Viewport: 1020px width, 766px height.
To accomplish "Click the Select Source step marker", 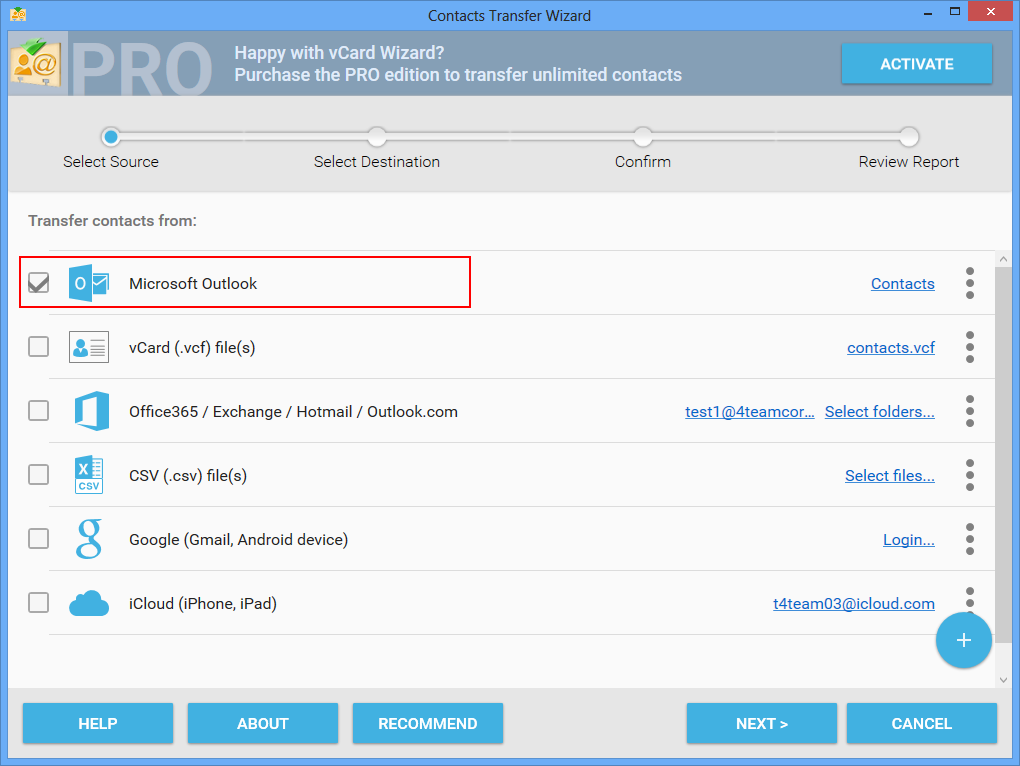I will point(111,137).
